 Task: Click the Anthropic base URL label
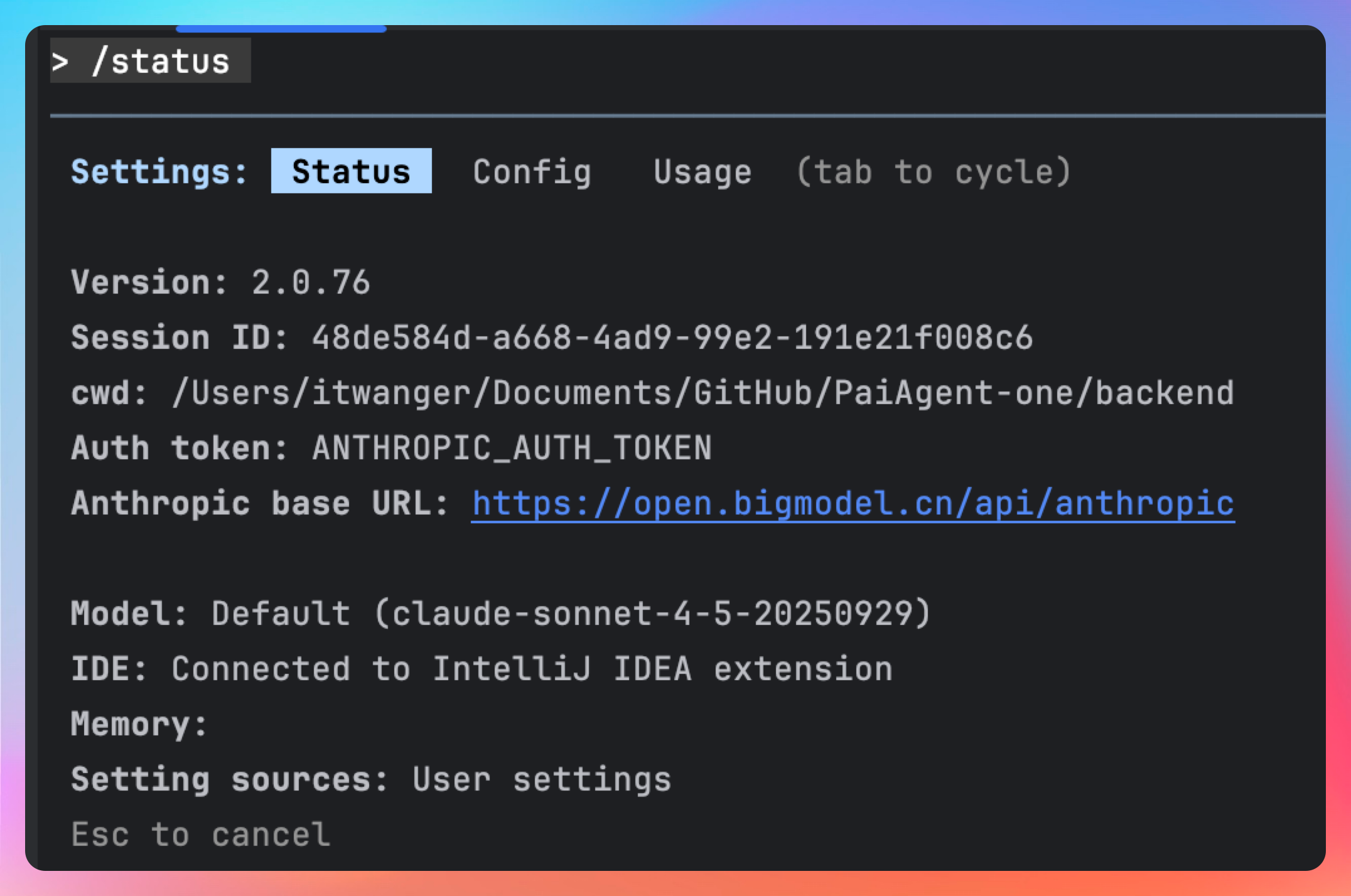[x=260, y=503]
